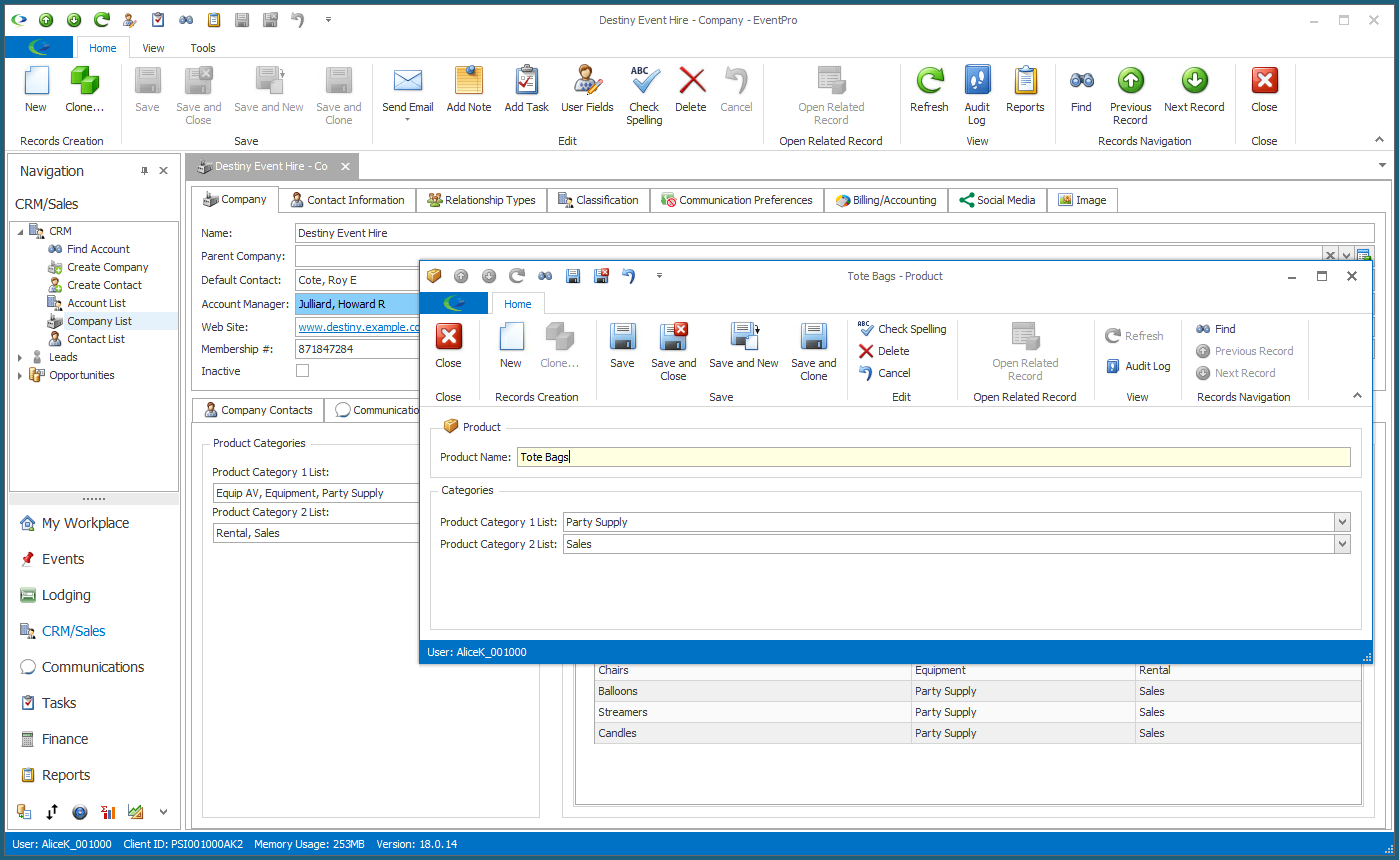Click Membership # field
The width and height of the screenshot is (1399, 860).
[357, 349]
